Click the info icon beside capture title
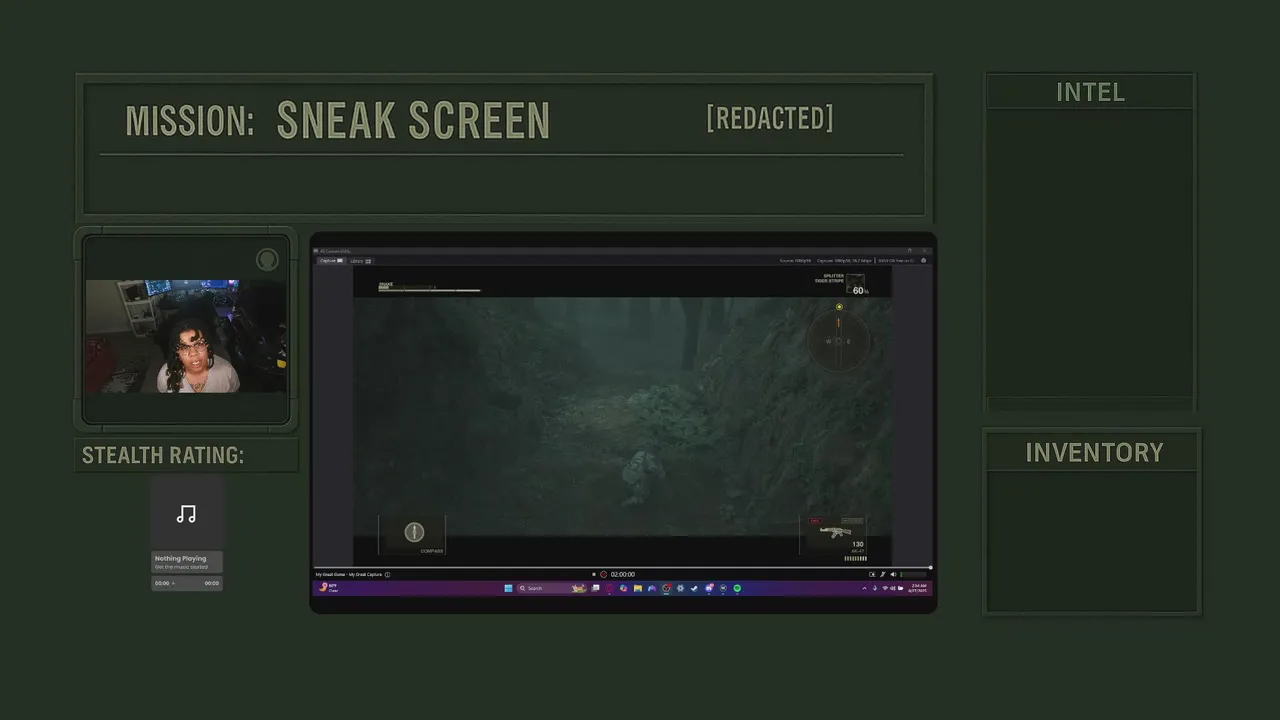The width and height of the screenshot is (1280, 720). click(x=387, y=574)
